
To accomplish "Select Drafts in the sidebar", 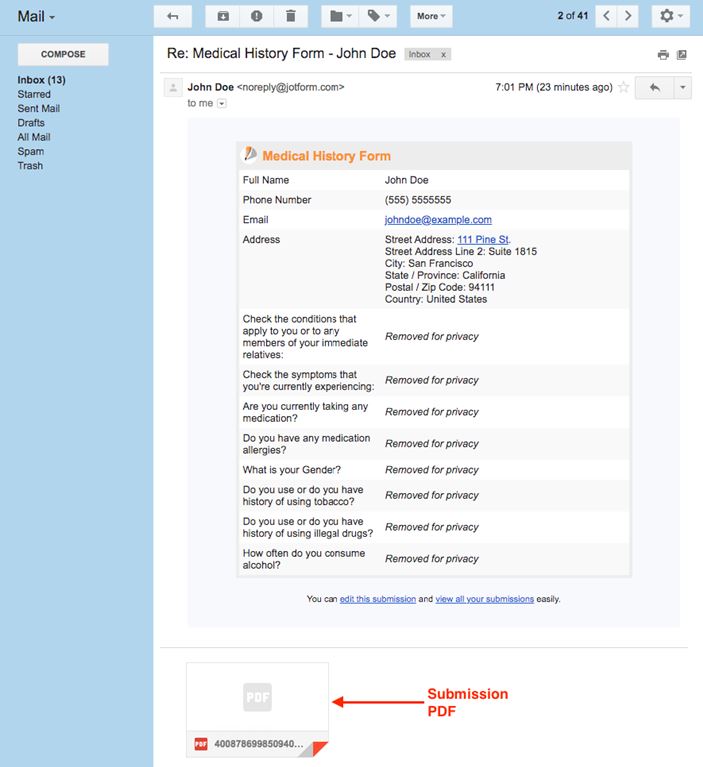I will click(x=31, y=123).
